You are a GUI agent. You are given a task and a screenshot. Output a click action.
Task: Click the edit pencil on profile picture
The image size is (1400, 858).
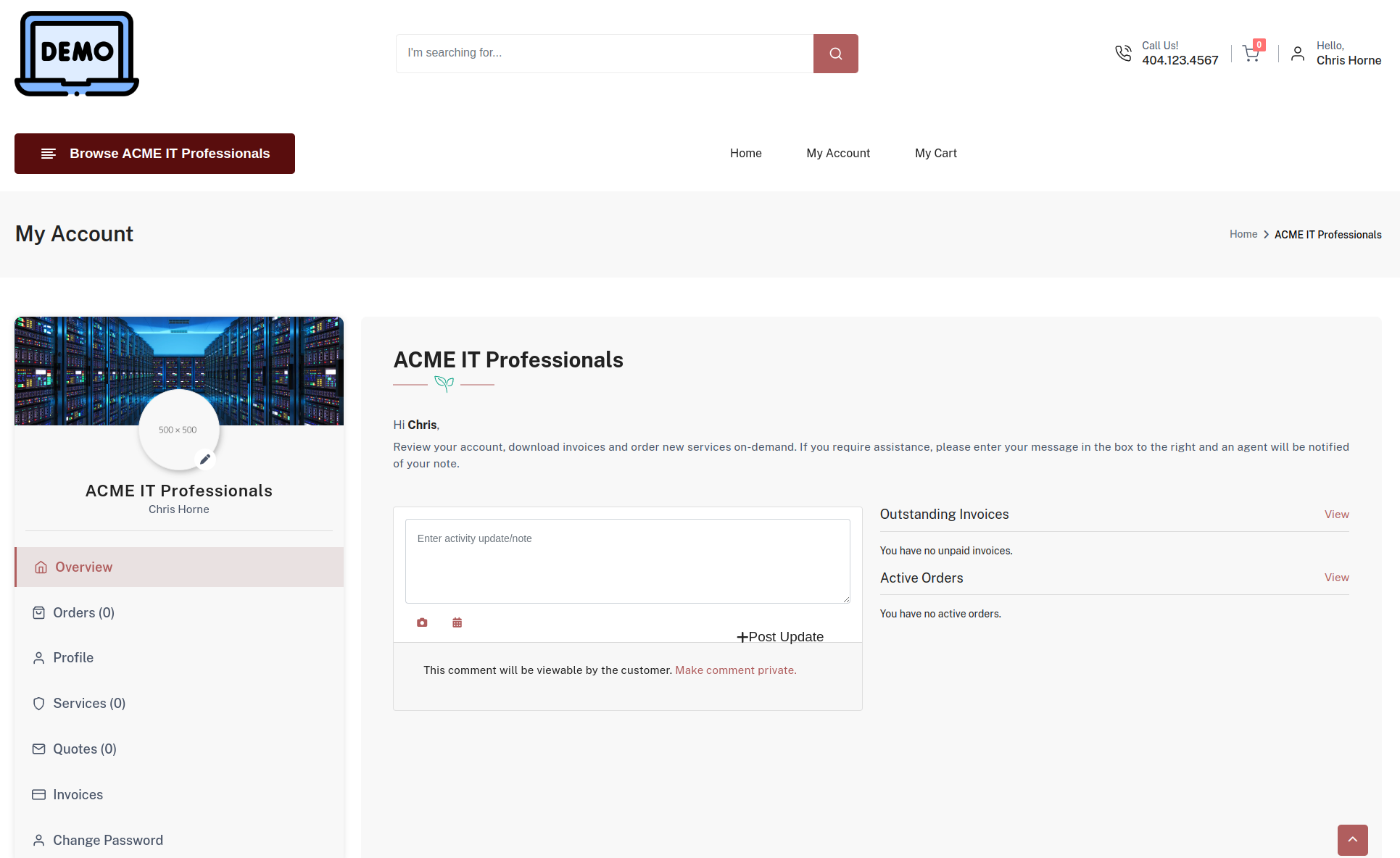[x=205, y=459]
